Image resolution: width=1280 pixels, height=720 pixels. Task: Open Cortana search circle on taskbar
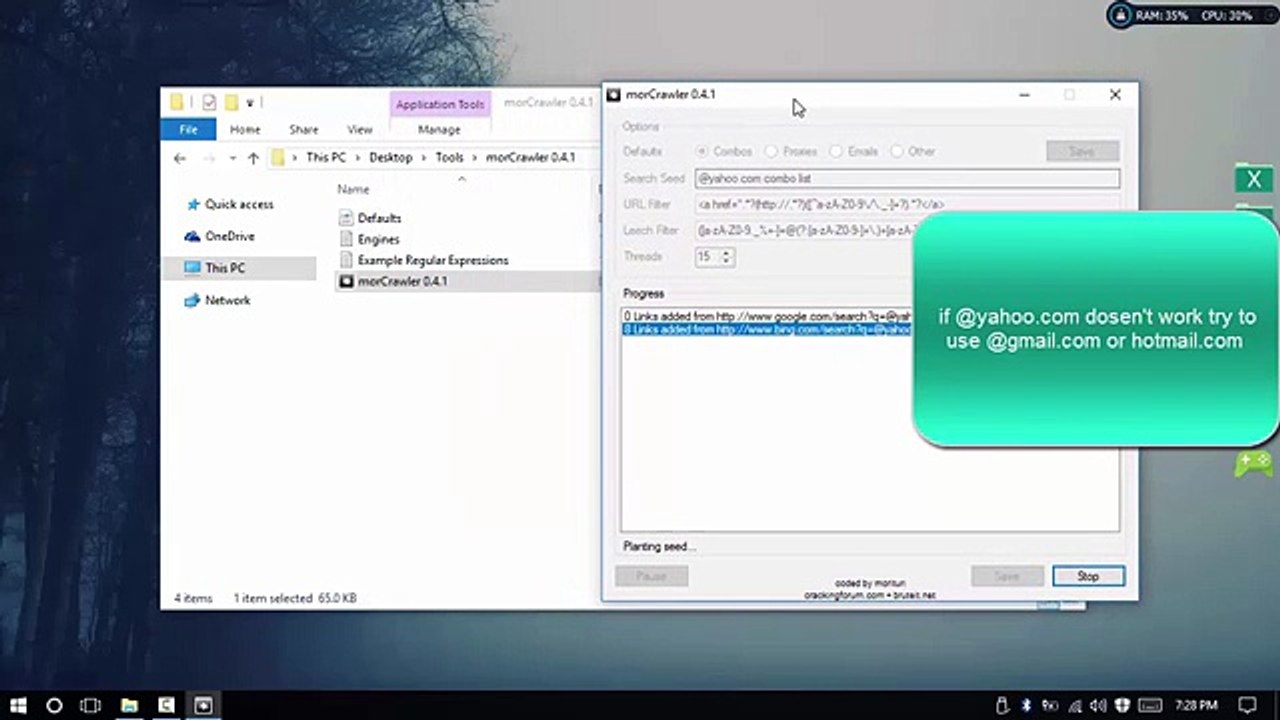pos(54,705)
